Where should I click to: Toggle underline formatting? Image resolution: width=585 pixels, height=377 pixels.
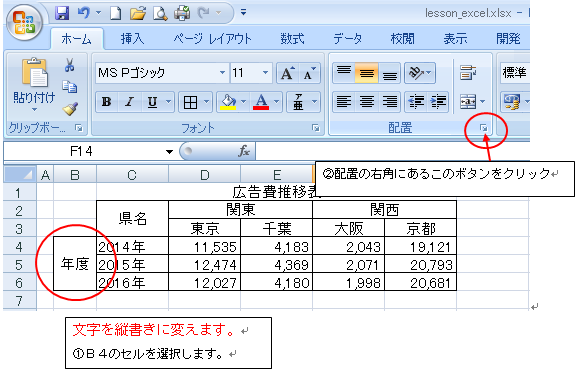point(152,102)
